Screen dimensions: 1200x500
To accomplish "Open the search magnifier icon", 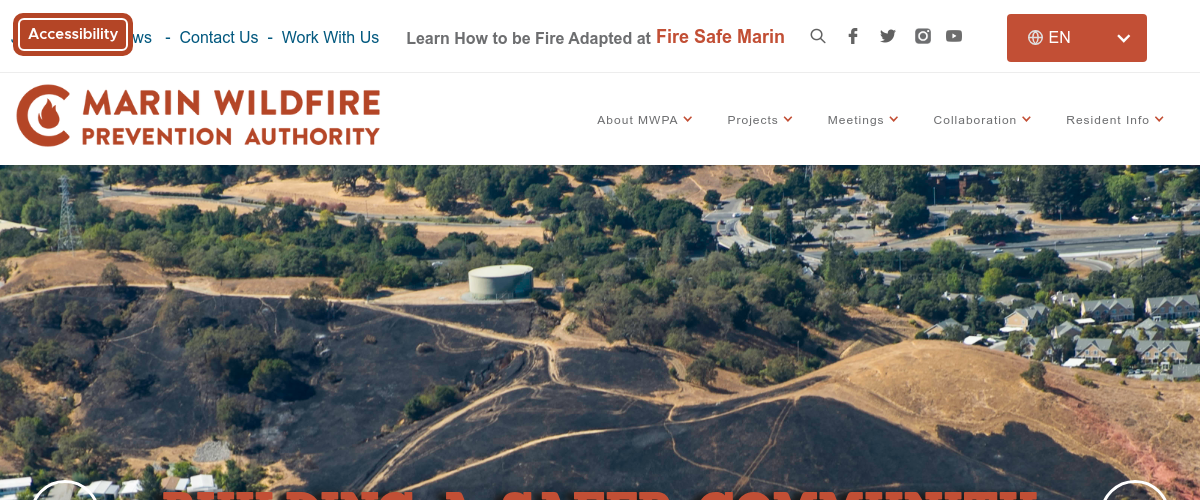I will click(x=818, y=36).
